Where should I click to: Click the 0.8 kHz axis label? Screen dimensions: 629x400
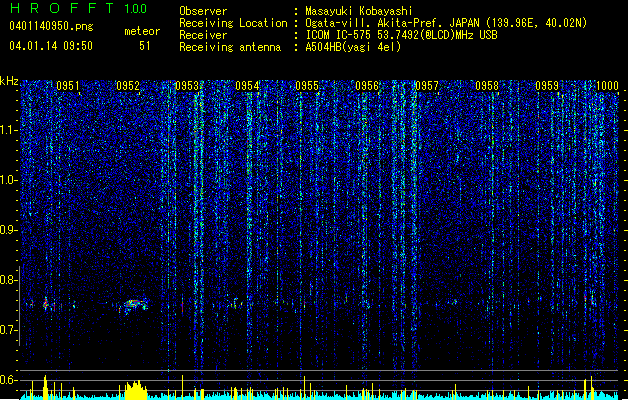point(9,280)
